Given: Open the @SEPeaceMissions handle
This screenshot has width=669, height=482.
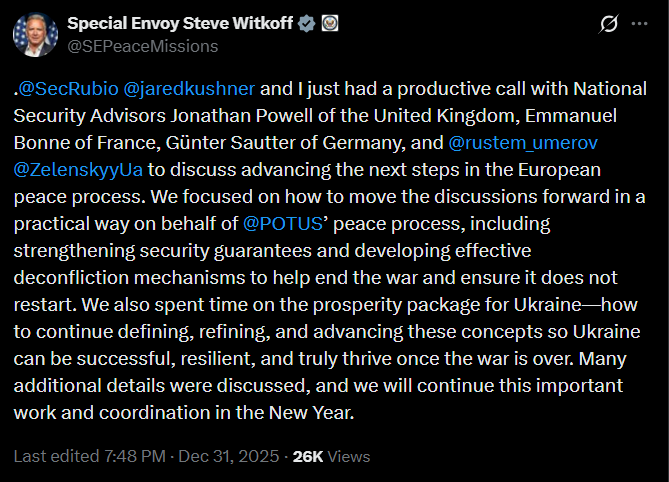Looking at the screenshot, I should [141, 46].
